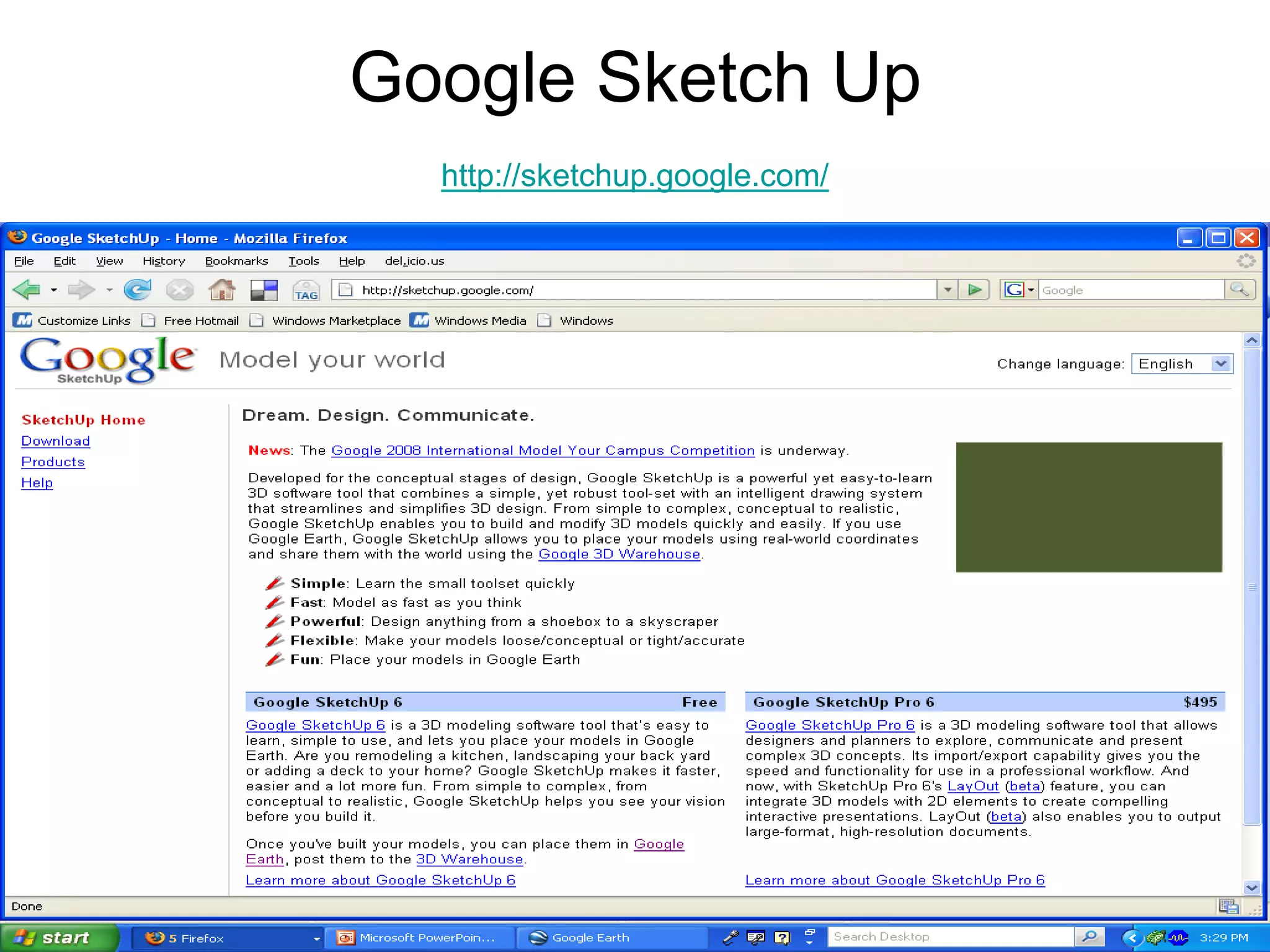
Task: Click the Search Desktop field in taskbar
Action: [x=951, y=937]
